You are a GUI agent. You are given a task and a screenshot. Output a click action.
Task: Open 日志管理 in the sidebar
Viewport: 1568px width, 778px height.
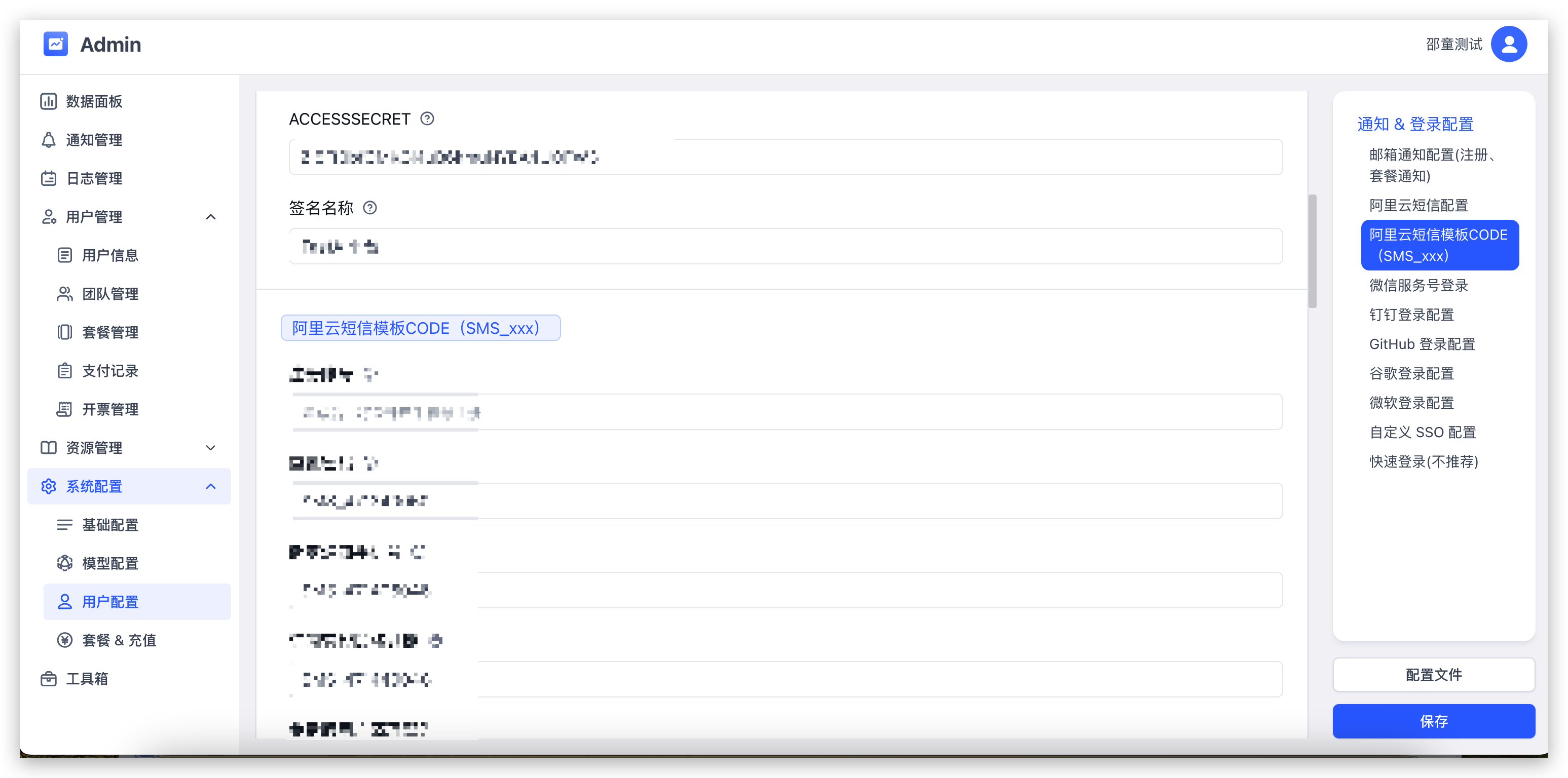click(94, 178)
